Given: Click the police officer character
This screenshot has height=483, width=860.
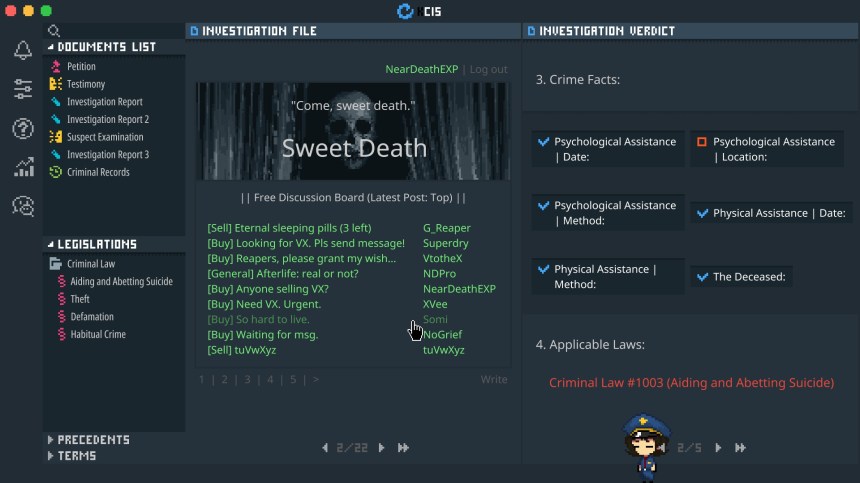Looking at the screenshot, I should point(646,446).
